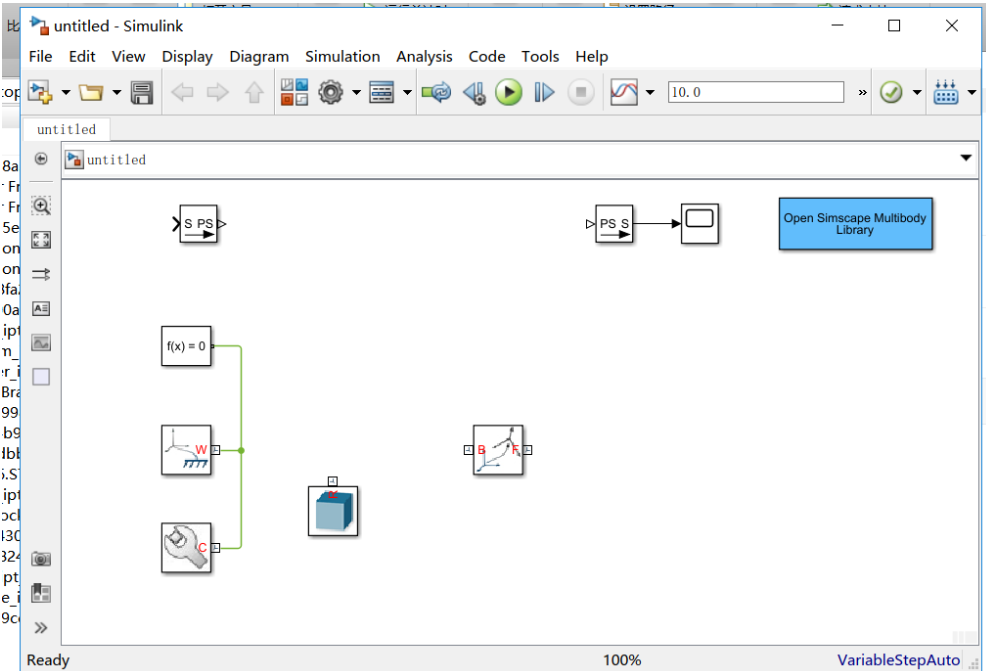
Task: Expand the Build Model dropdown arrow
Action: tap(972, 92)
